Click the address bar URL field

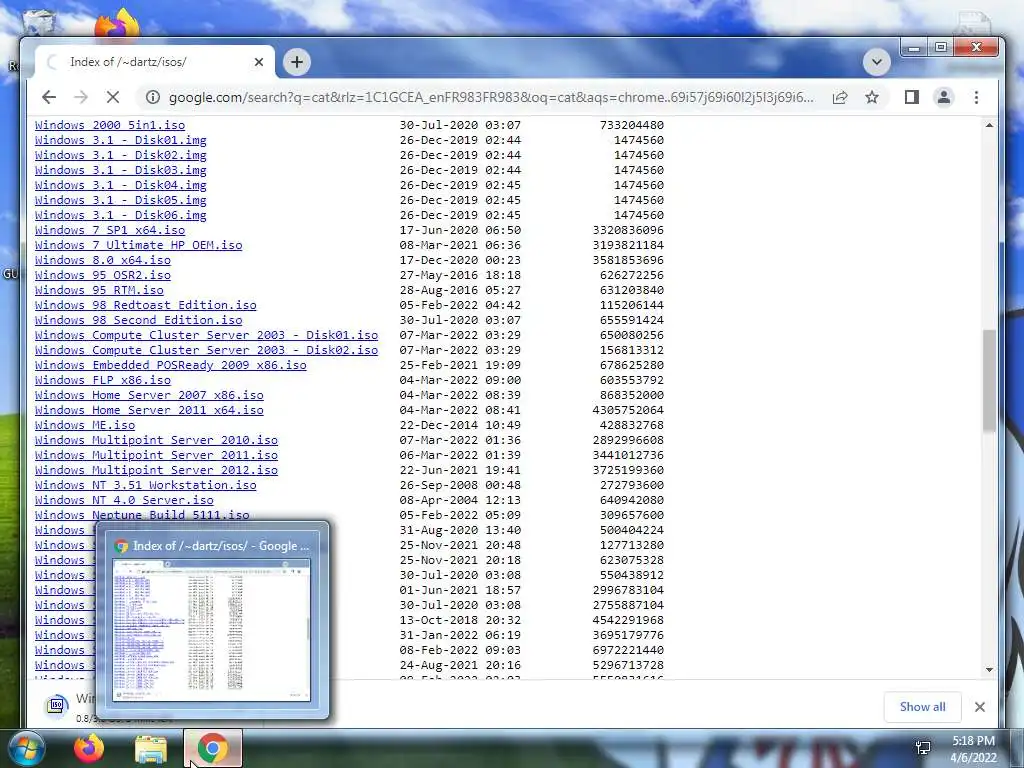[x=491, y=97]
